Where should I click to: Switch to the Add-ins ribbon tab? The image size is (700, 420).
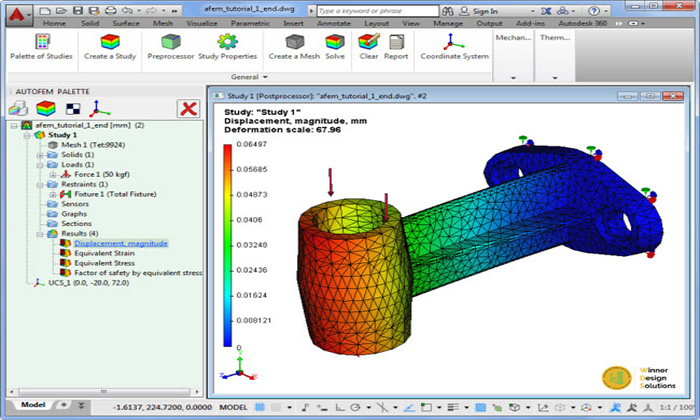[x=530, y=23]
